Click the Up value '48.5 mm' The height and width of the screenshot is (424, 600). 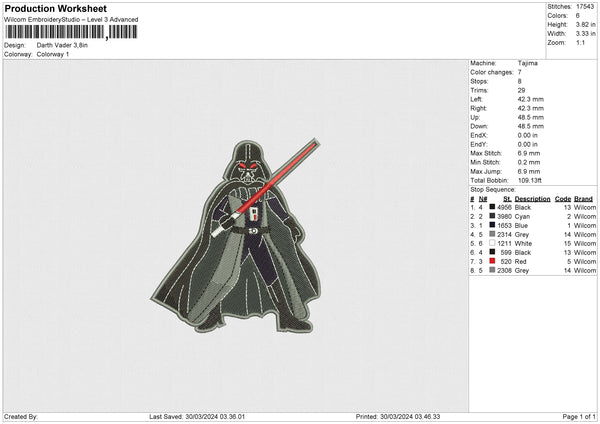click(531, 117)
